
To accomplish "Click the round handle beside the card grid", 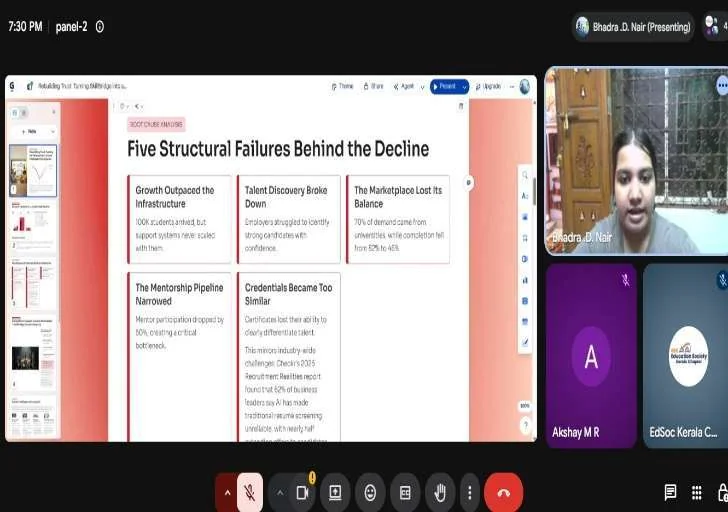I will pyautogui.click(x=468, y=183).
